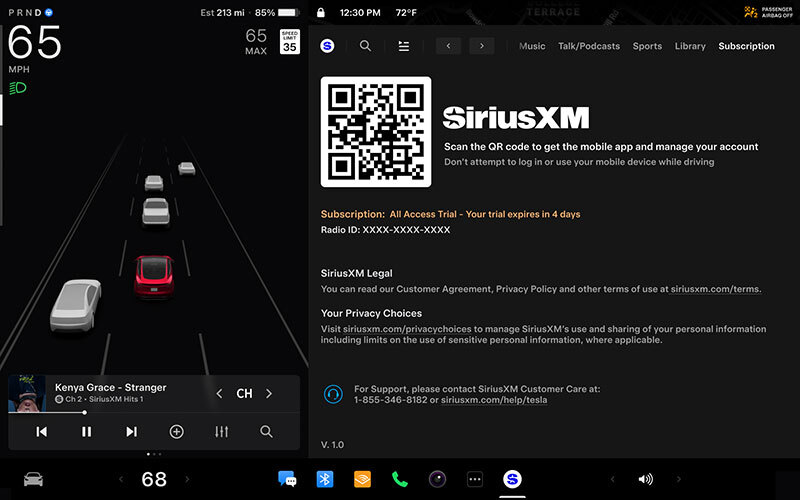Open the Phone app in the dock
This screenshot has width=800, height=500.
click(x=400, y=479)
